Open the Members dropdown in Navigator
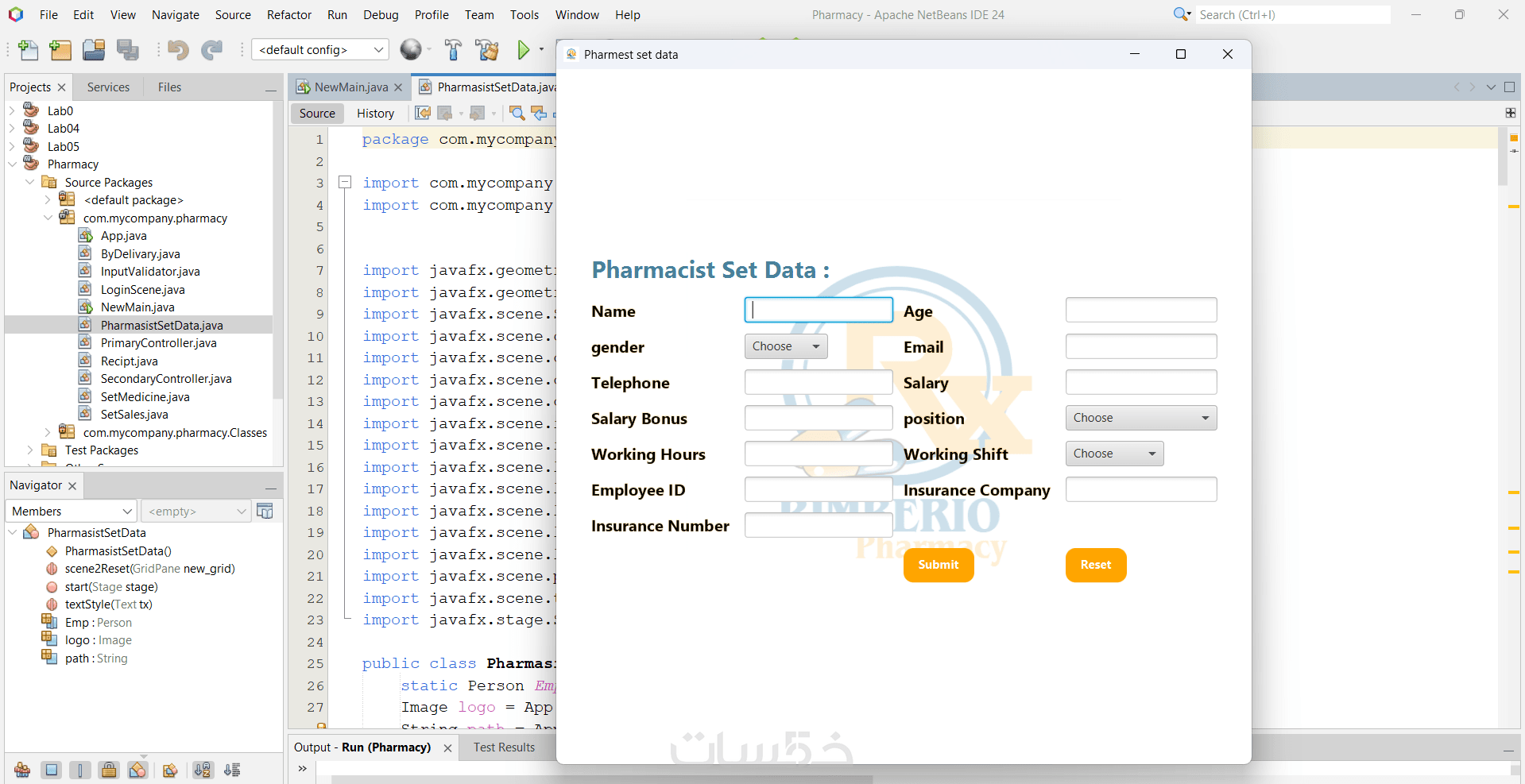 click(x=72, y=511)
